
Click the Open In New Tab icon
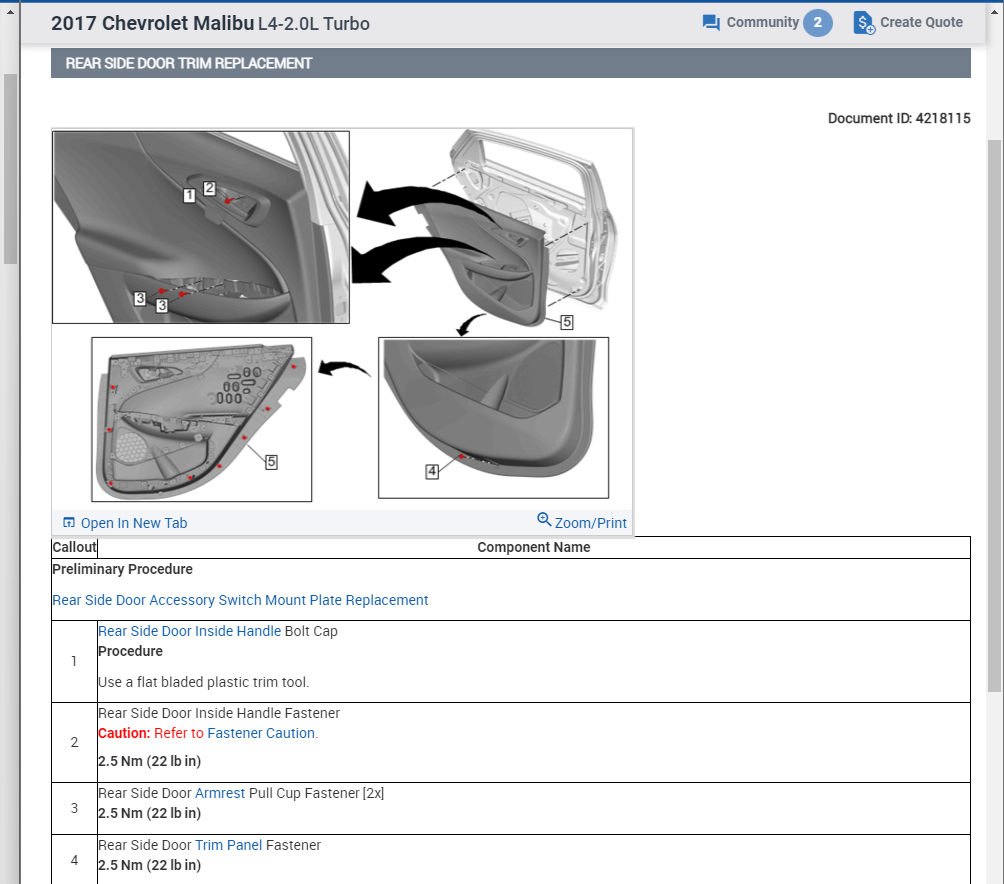pyautogui.click(x=69, y=523)
